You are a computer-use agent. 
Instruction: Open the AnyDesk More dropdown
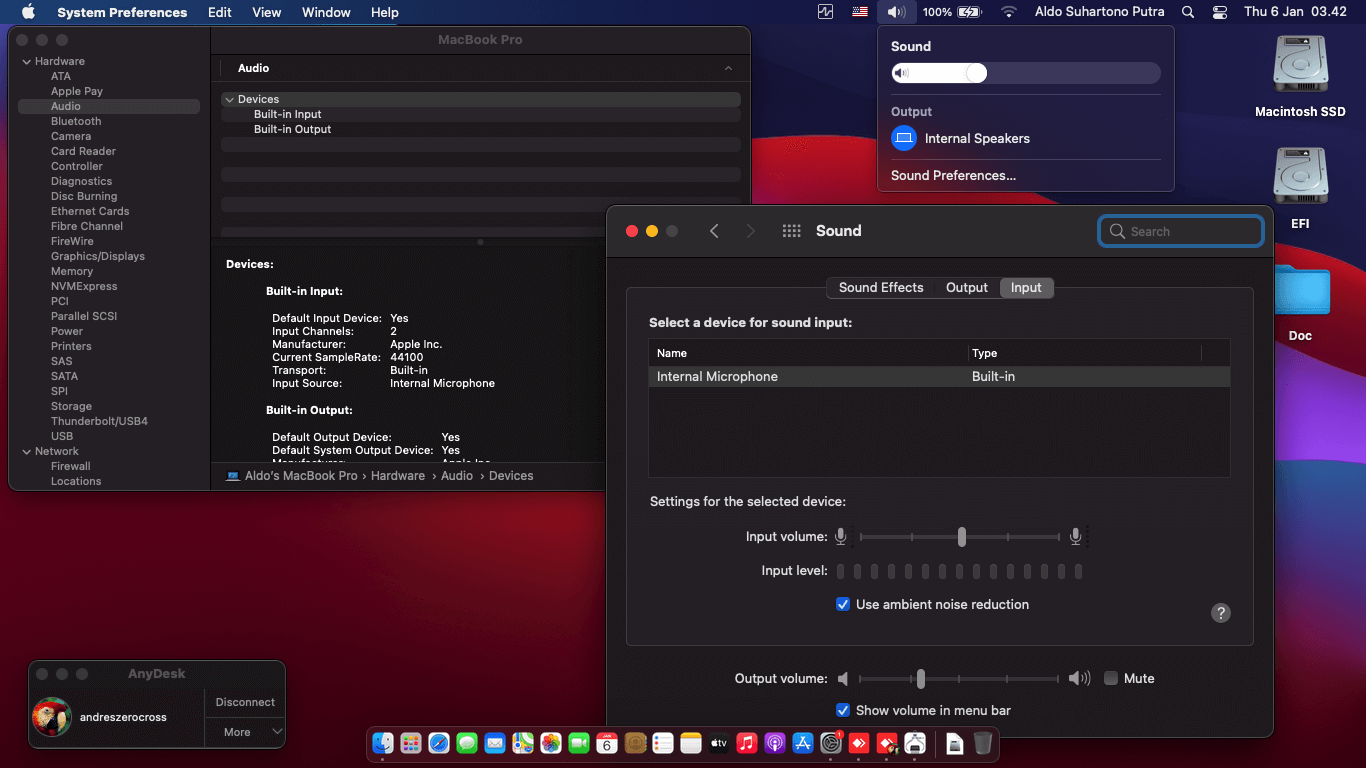coord(245,732)
